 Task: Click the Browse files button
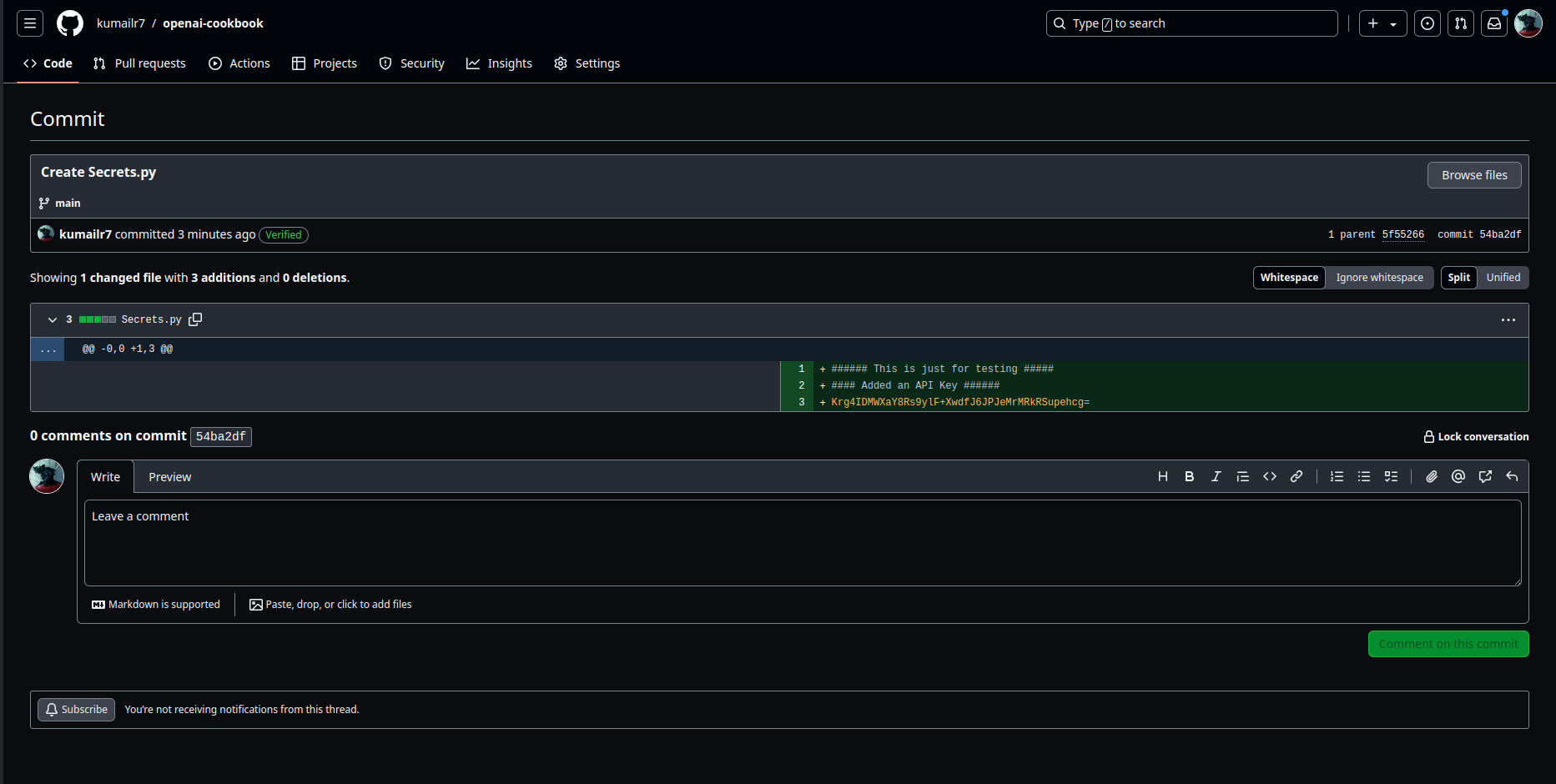click(x=1473, y=175)
